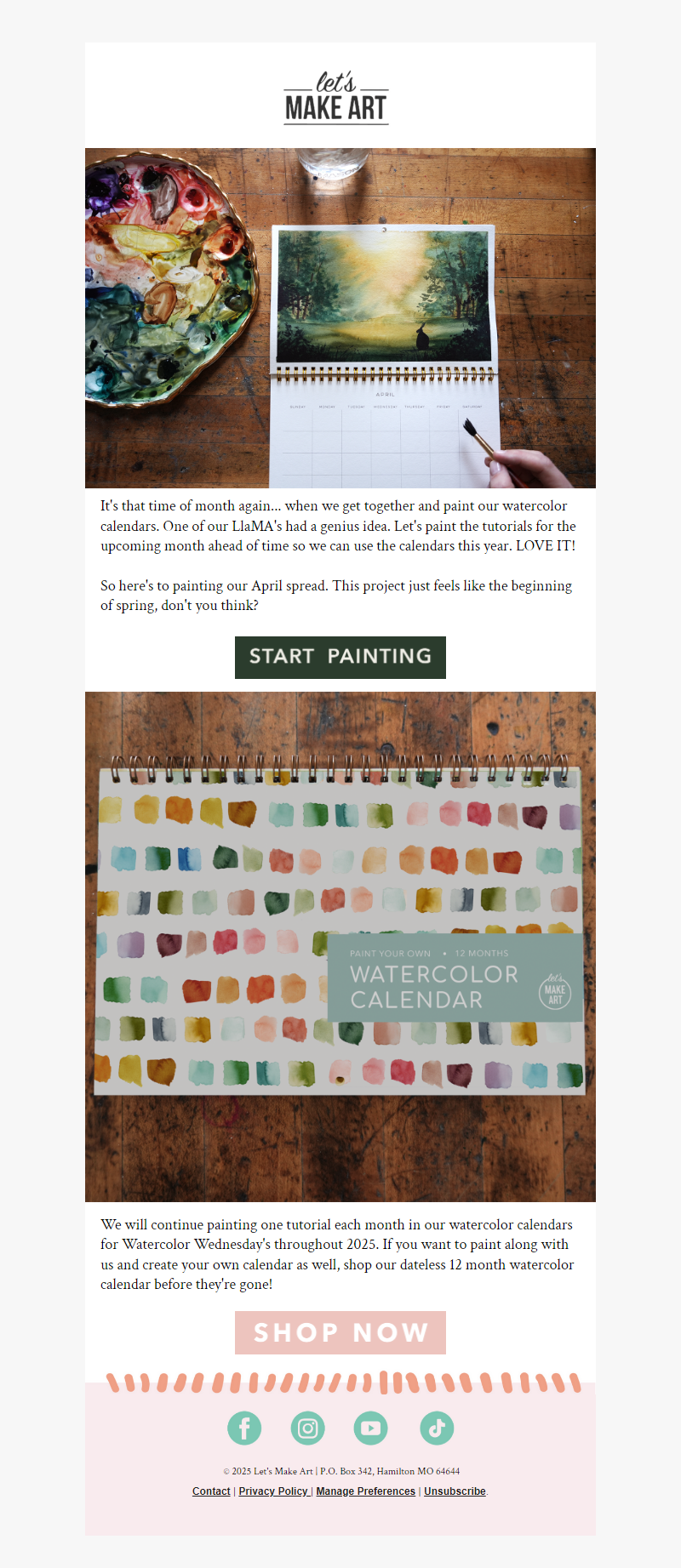This screenshot has height=1568, width=681.
Task: Click the peach brushstroke divider above footer
Action: [x=340, y=1383]
